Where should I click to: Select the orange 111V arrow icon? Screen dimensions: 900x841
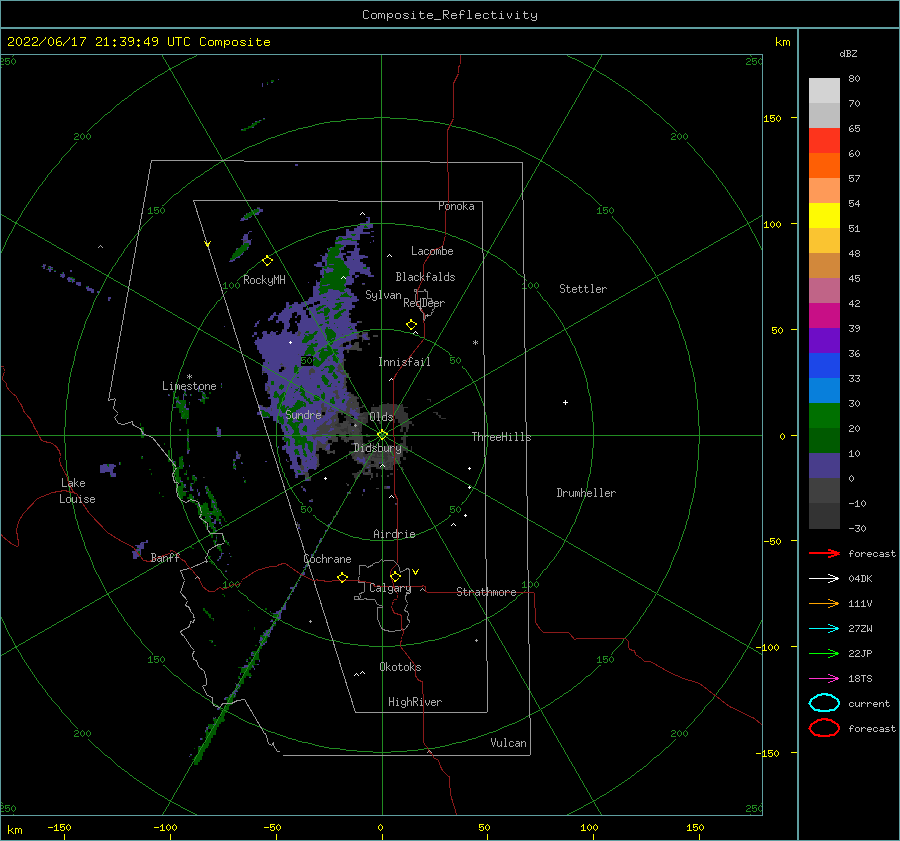[824, 603]
